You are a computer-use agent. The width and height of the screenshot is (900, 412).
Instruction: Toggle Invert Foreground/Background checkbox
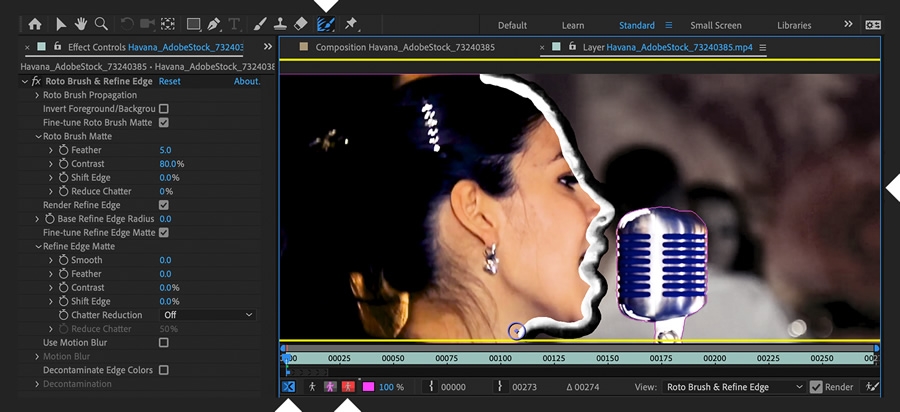[x=164, y=108]
